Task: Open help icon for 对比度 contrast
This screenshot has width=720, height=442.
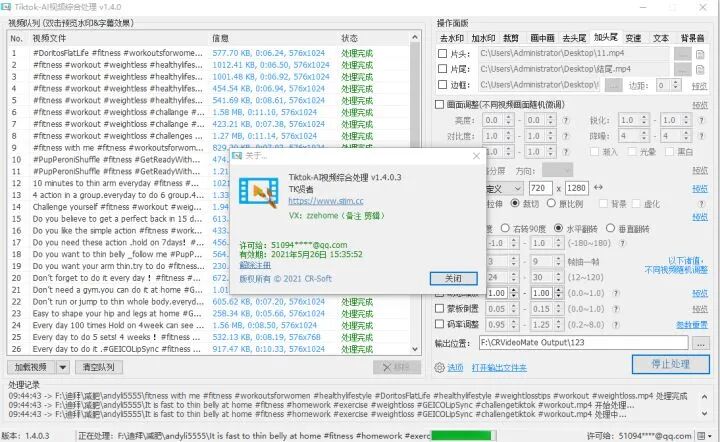Action: tap(566, 136)
